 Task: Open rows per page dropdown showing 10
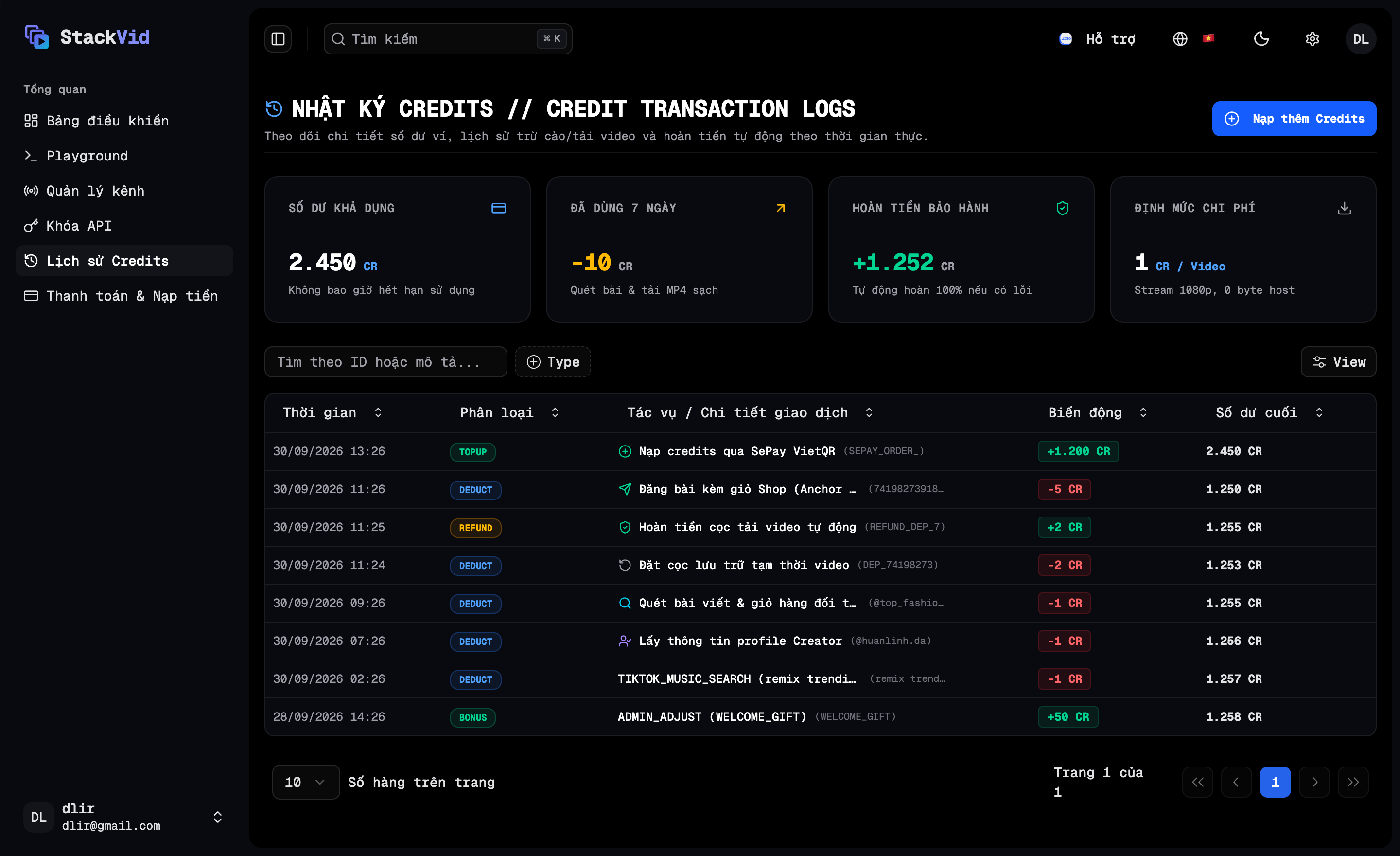pos(306,782)
